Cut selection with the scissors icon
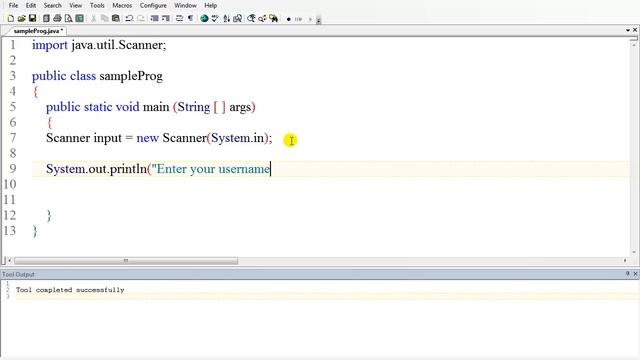Viewport: 640px width, 360px height. click(x=93, y=18)
